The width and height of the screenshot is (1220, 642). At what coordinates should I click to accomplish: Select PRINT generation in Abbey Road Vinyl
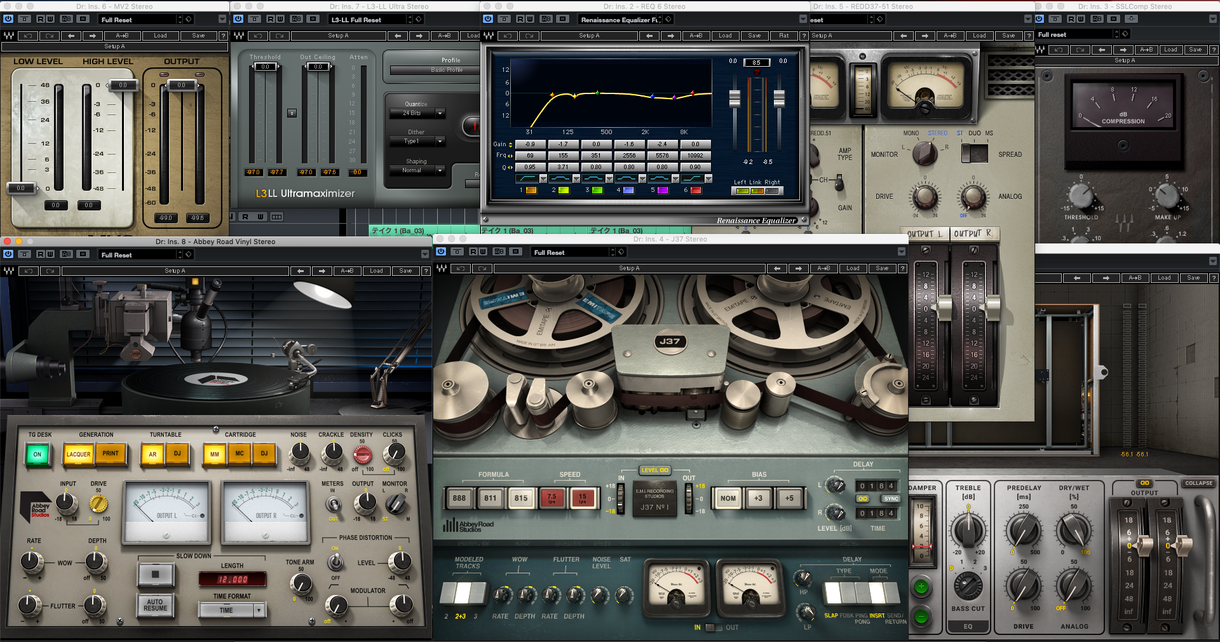111,454
